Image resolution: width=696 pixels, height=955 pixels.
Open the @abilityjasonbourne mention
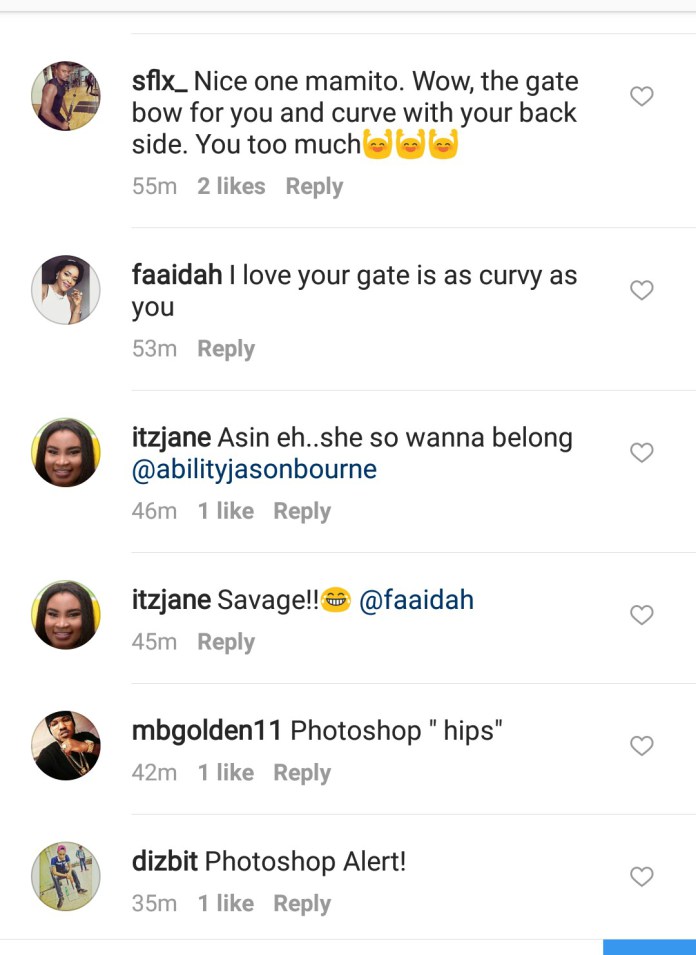[254, 470]
